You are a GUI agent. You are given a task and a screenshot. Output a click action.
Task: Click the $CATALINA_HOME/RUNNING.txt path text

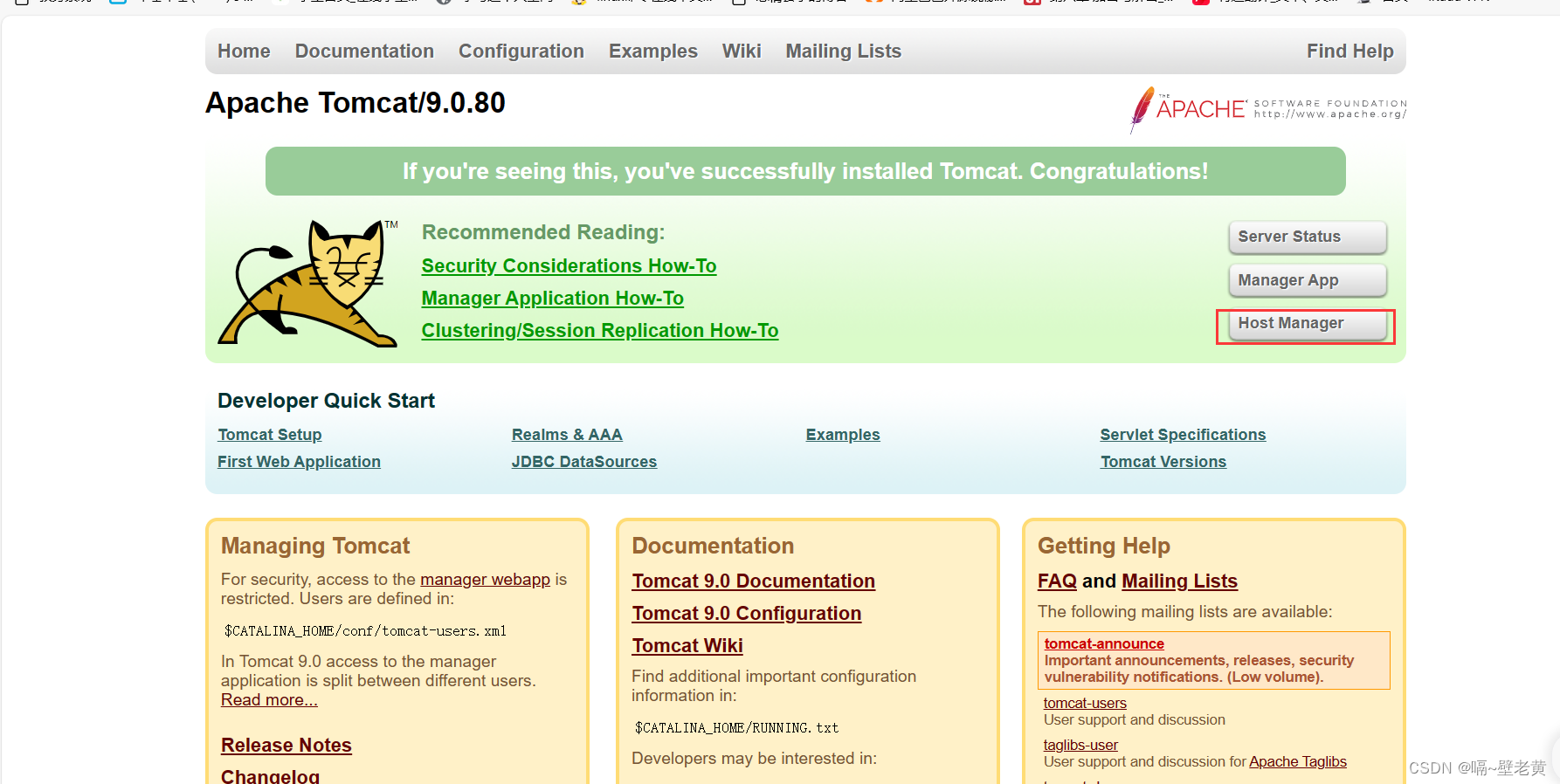click(736, 728)
